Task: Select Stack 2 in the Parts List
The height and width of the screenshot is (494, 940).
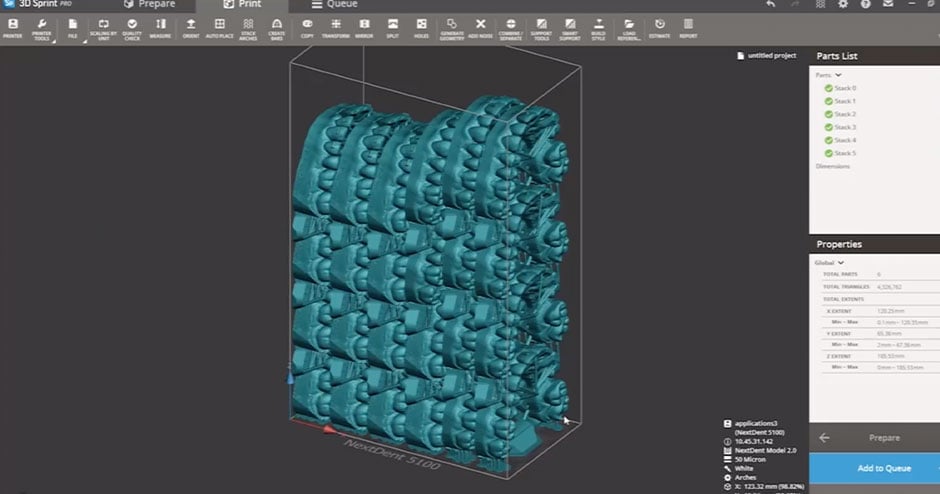Action: coord(845,114)
